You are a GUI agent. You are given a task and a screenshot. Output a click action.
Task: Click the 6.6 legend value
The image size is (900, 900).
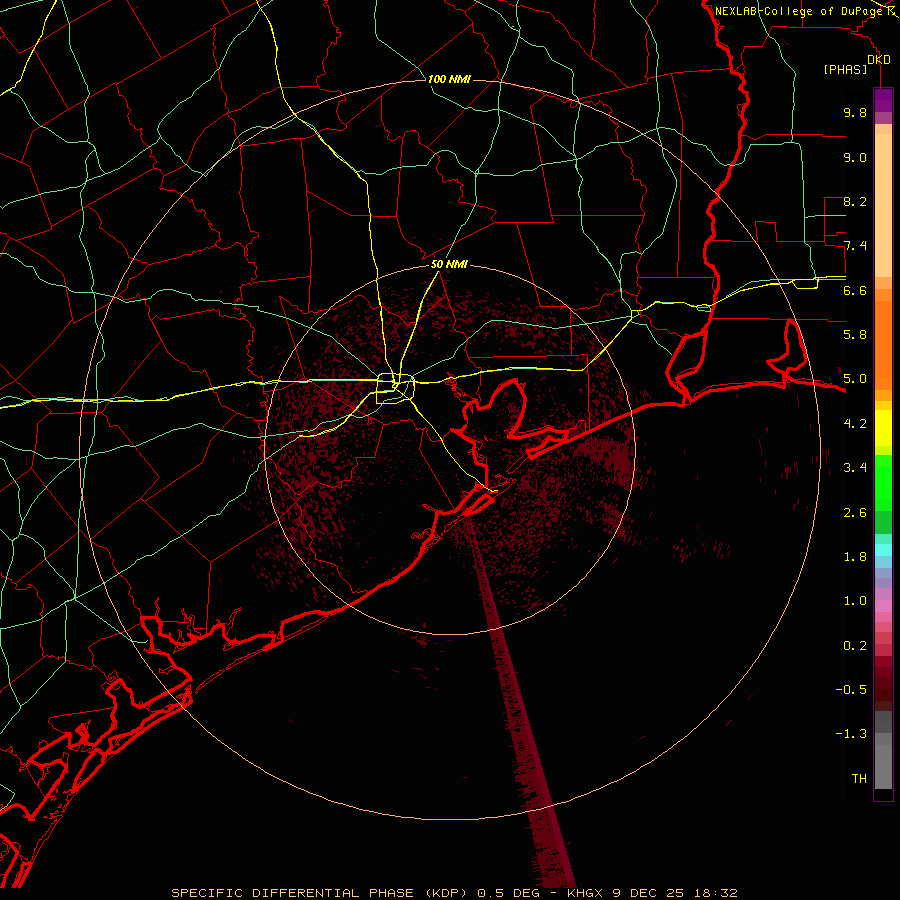point(855,290)
